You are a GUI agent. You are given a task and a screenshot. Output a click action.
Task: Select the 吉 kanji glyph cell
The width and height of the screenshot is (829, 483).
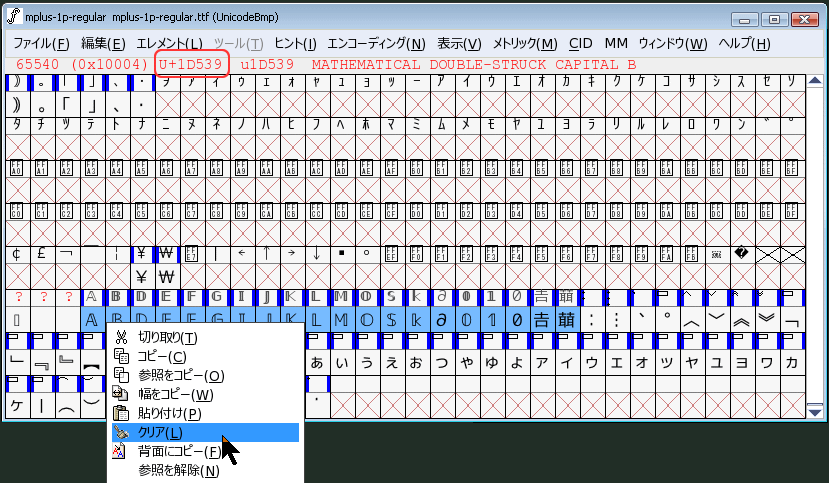point(541,320)
